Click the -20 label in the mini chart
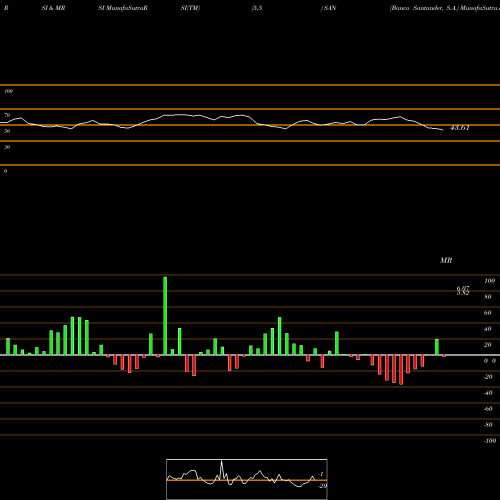The width and height of the screenshot is (500, 500). pos(322,486)
